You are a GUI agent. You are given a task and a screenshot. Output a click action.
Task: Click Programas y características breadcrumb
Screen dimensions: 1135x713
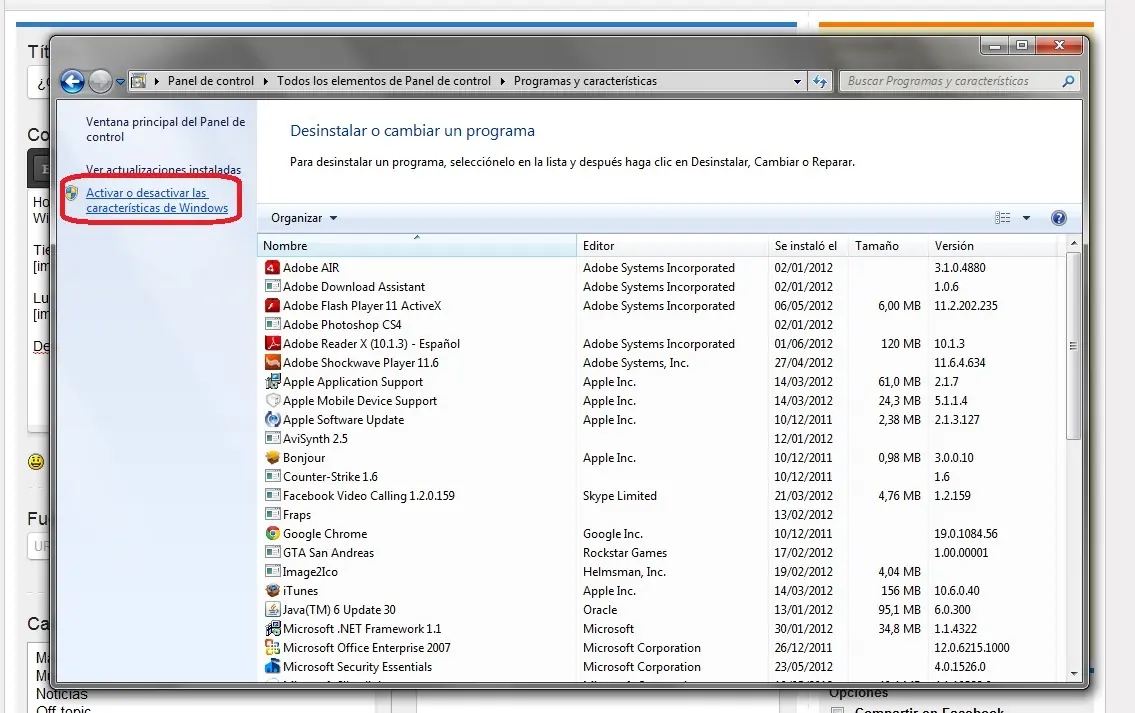pos(585,81)
